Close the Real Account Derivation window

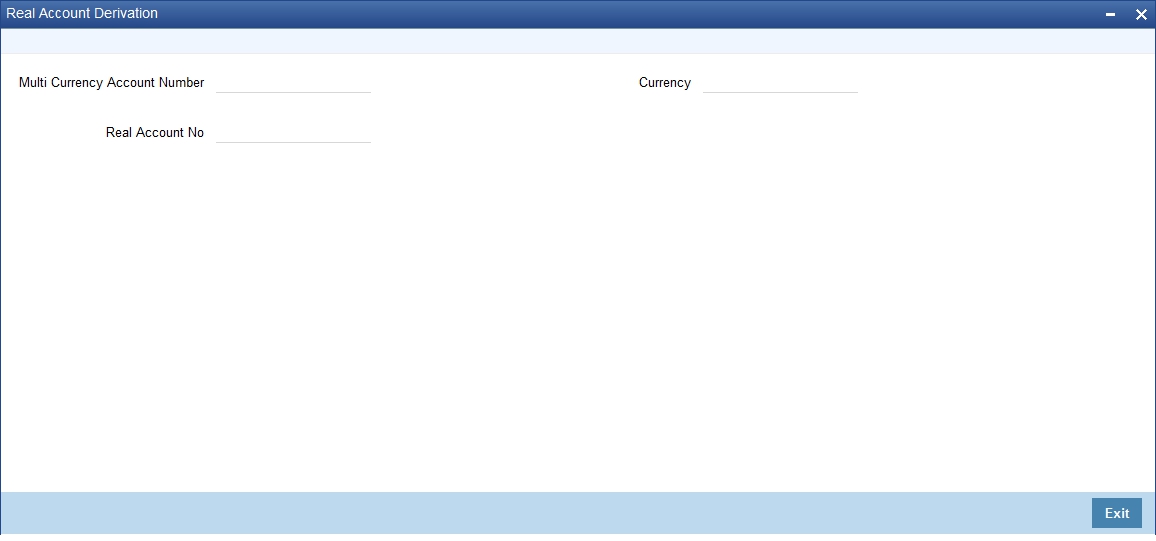pyautogui.click(x=1141, y=14)
